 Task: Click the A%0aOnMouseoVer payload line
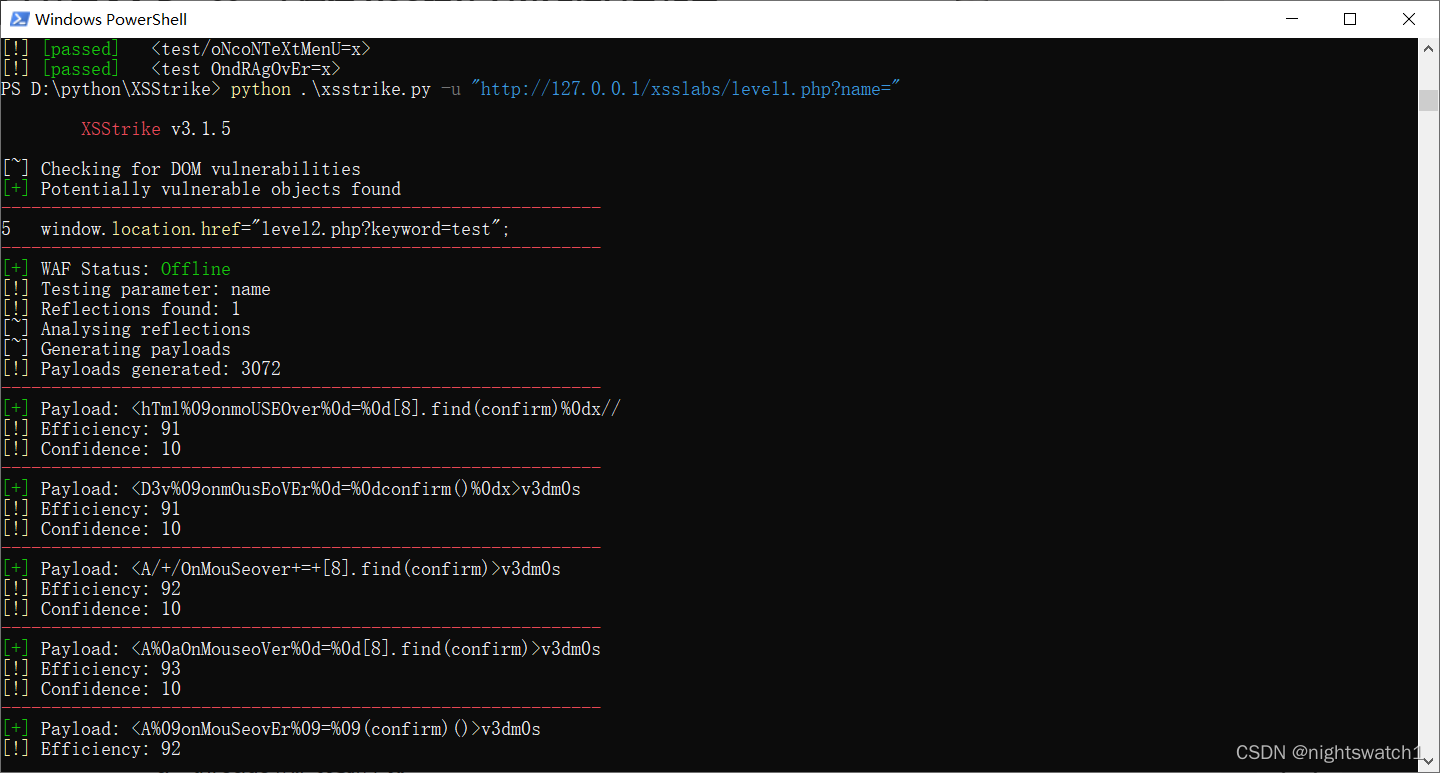tap(301, 649)
